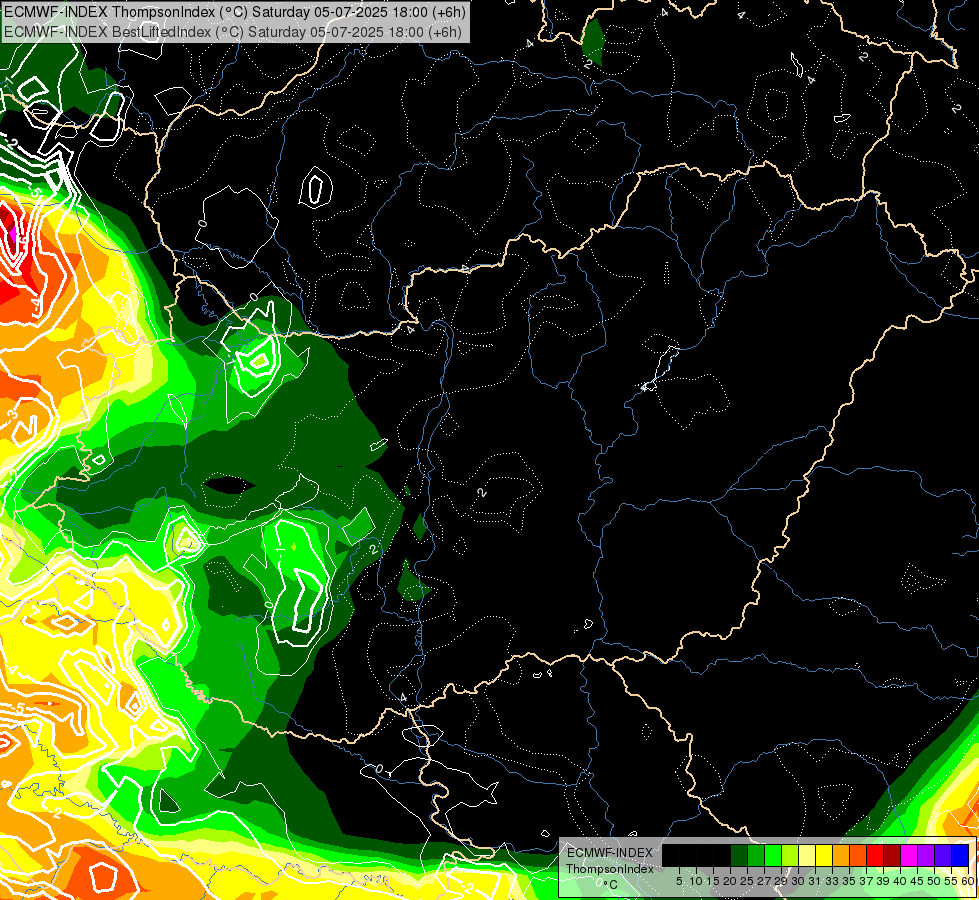Click the legend tick value '29'

(x=781, y=881)
